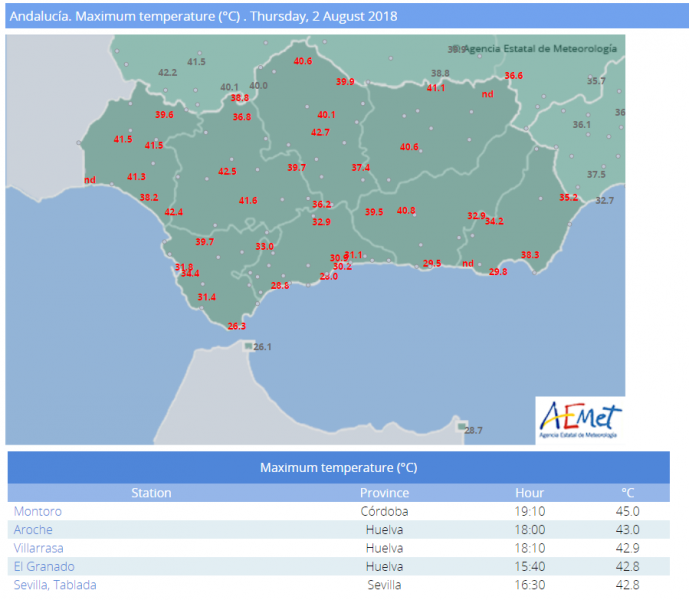Click the 42.9 value in Villarrasa row
The height and width of the screenshot is (600, 689).
coord(627,548)
